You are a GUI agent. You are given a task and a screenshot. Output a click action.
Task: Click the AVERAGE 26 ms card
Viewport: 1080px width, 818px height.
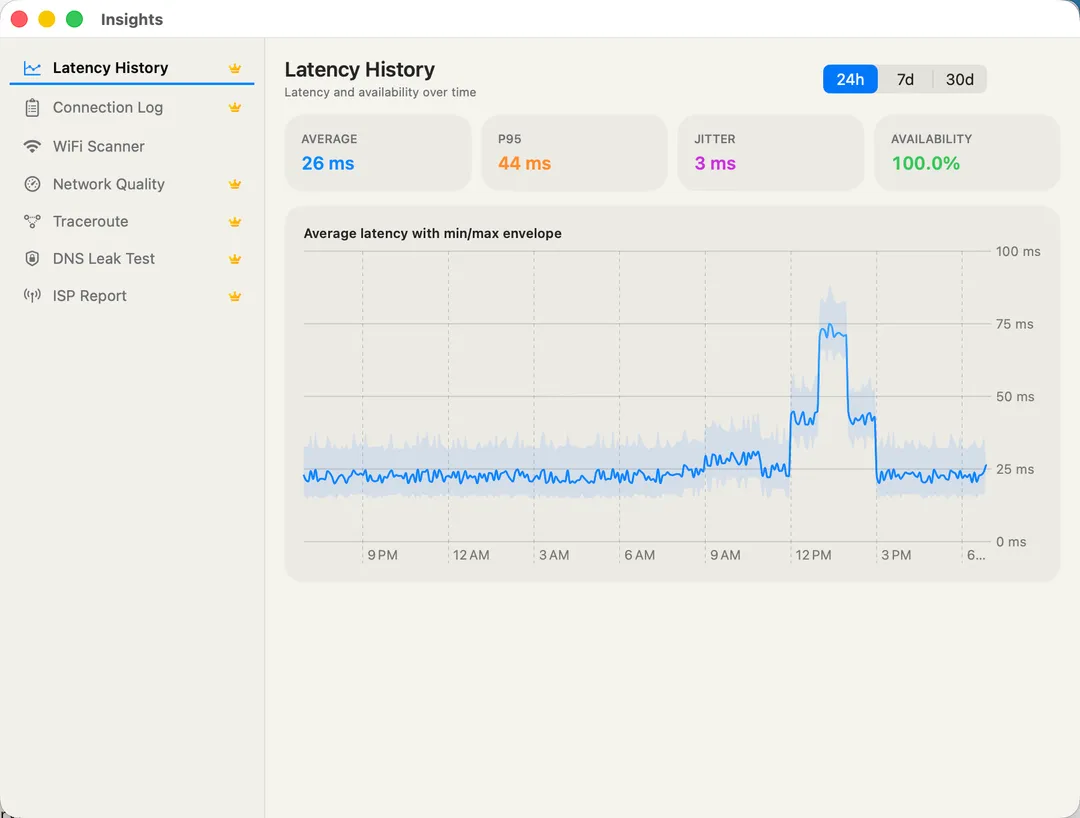(378, 152)
